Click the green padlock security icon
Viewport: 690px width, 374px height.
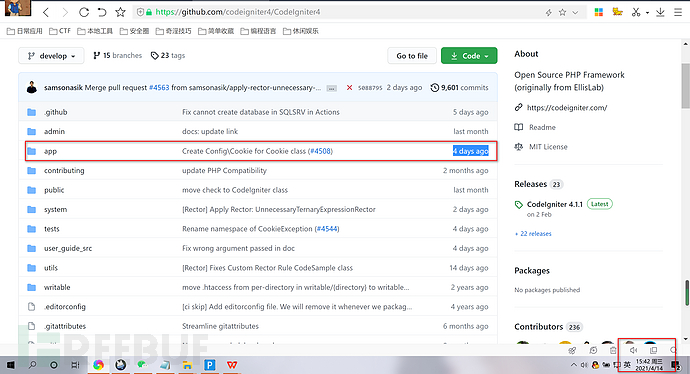[149, 12]
